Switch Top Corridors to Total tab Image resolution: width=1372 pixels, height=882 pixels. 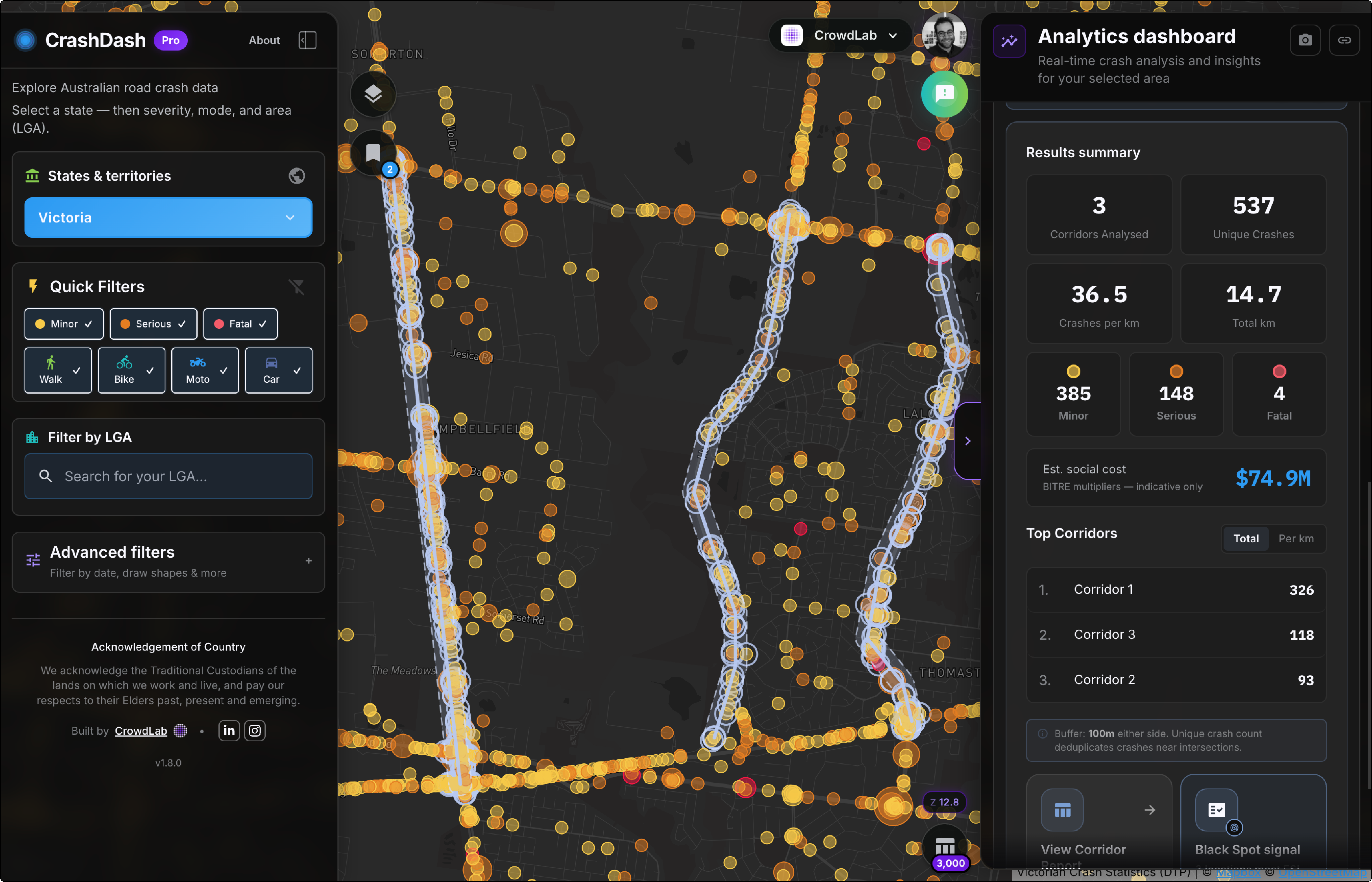point(1245,538)
